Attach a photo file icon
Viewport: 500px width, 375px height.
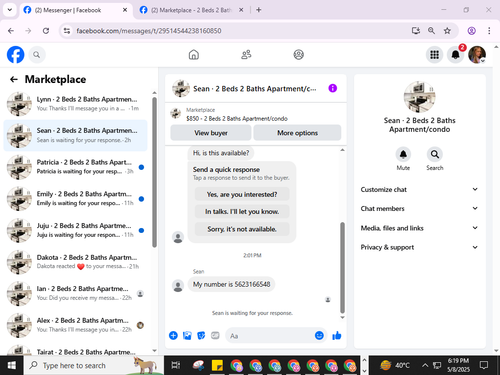click(x=187, y=335)
